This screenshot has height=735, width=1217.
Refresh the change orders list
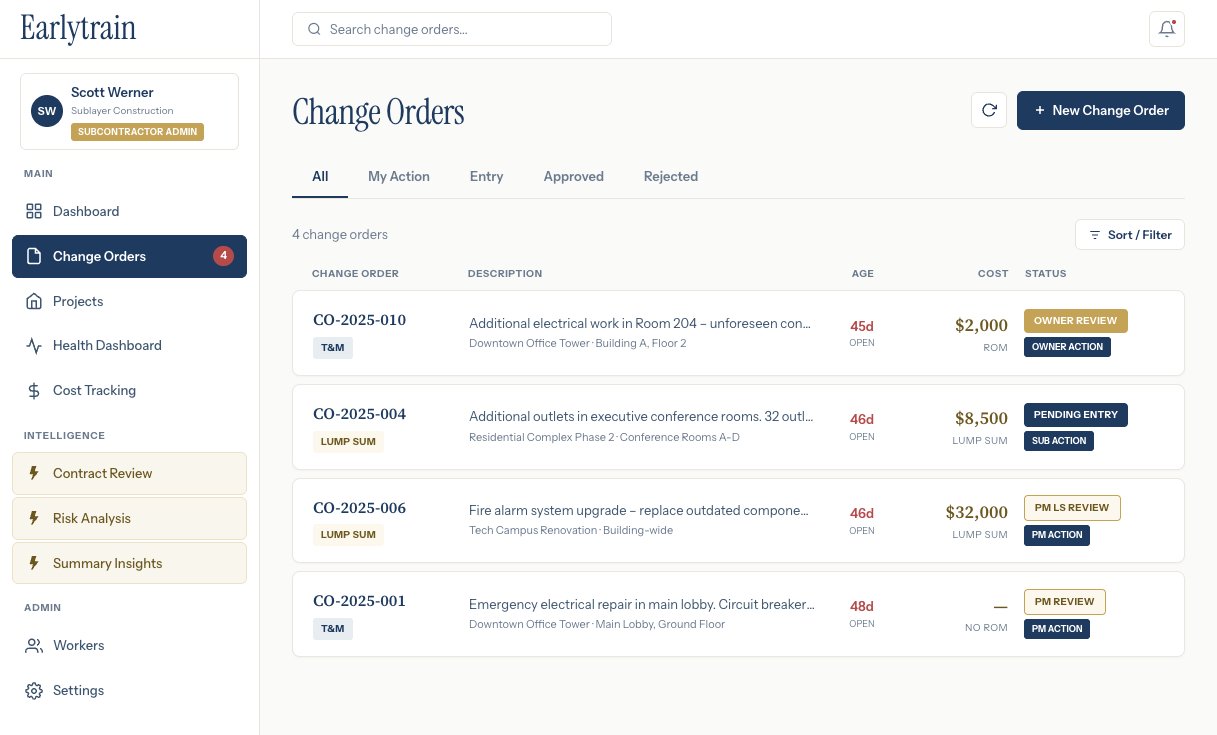tap(989, 110)
